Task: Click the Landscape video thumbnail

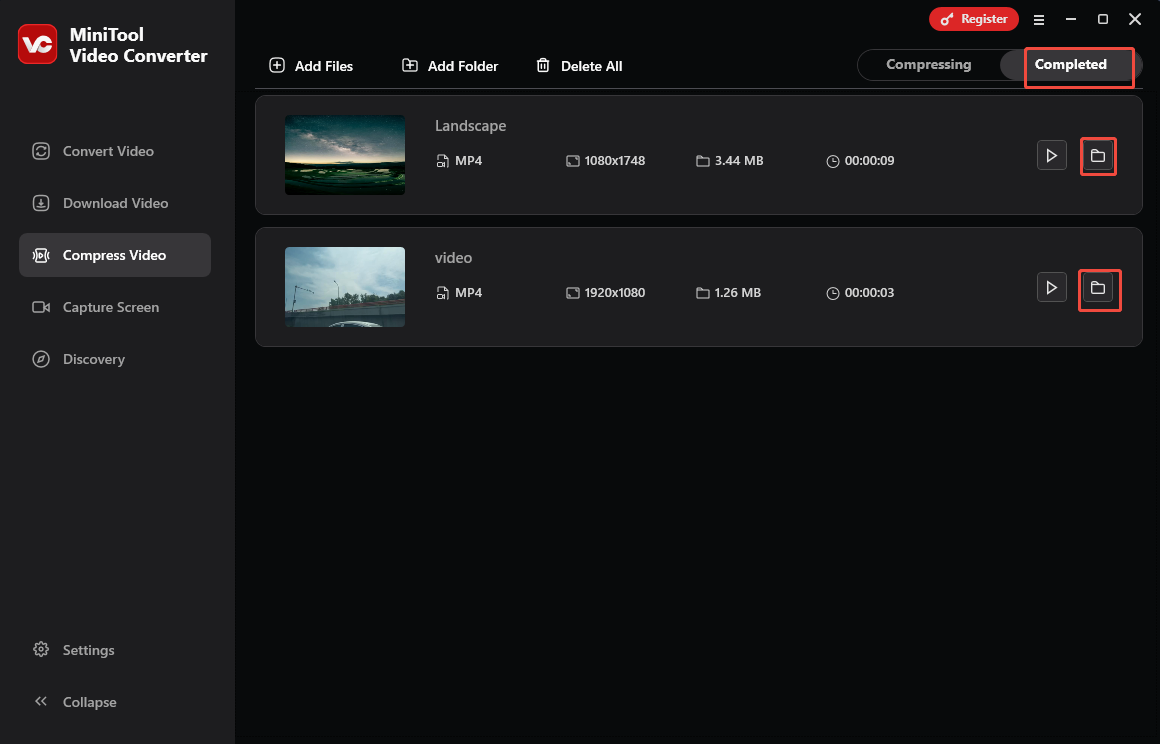Action: click(x=344, y=155)
